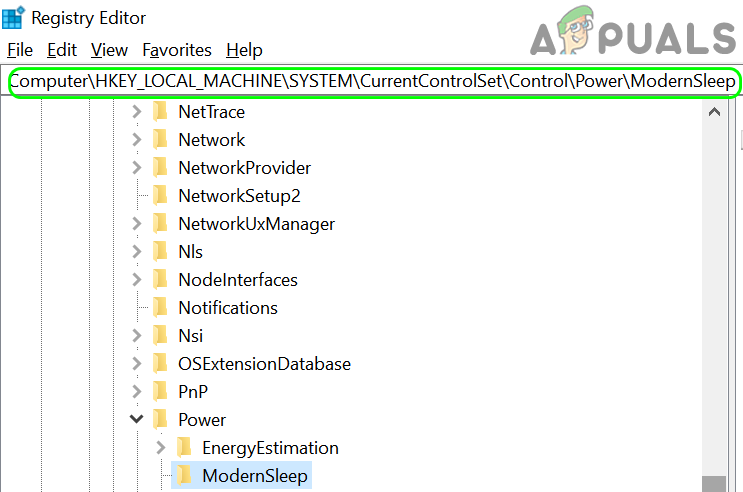
Task: Click the tree scrollbar up arrow
Action: coord(714,112)
